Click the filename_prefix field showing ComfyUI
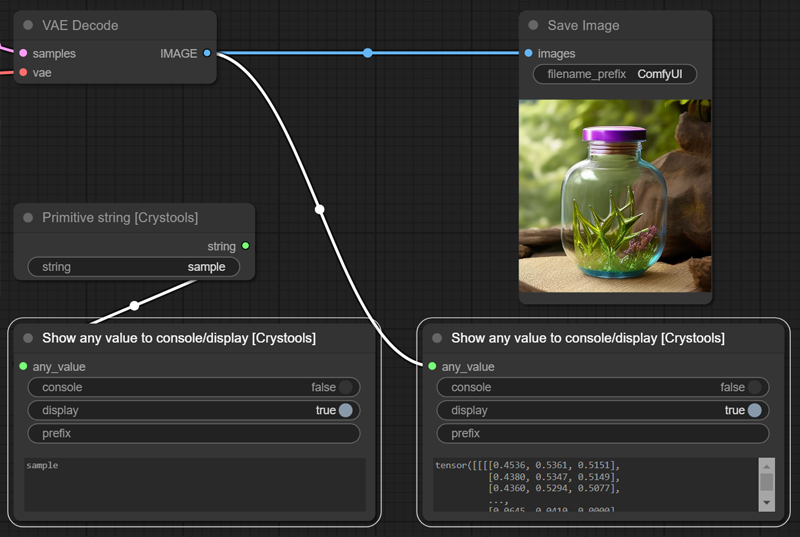800x537 pixels. pos(615,74)
